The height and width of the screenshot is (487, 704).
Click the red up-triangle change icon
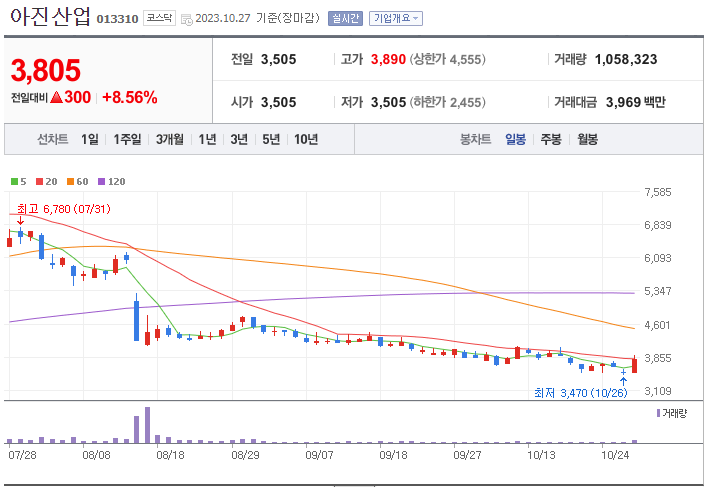click(57, 97)
